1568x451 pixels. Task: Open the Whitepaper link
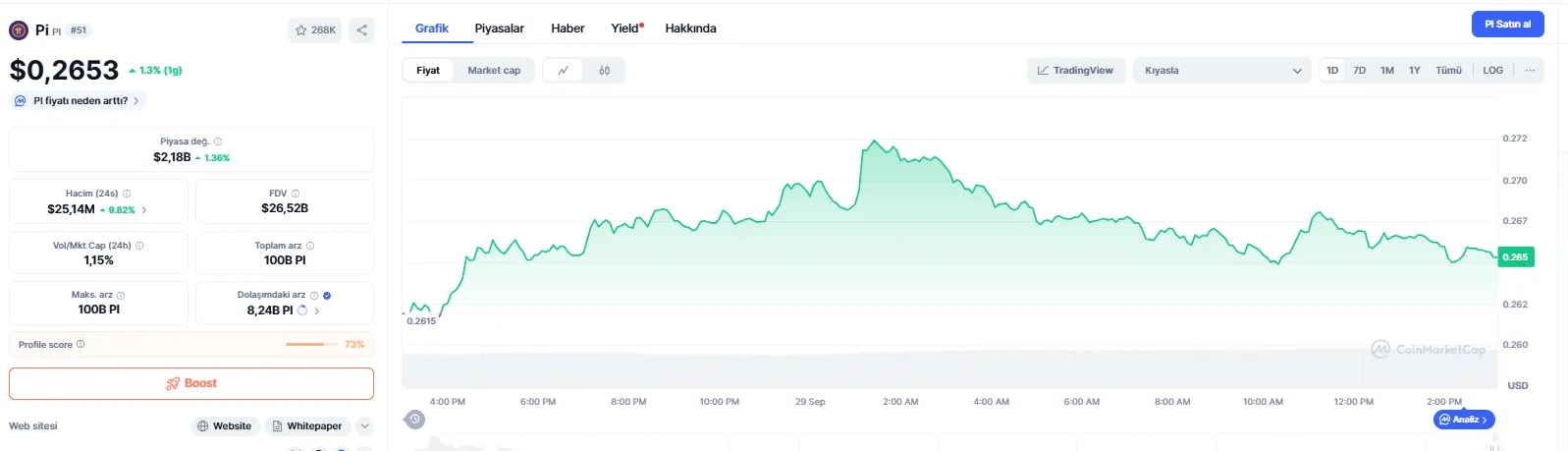307,426
